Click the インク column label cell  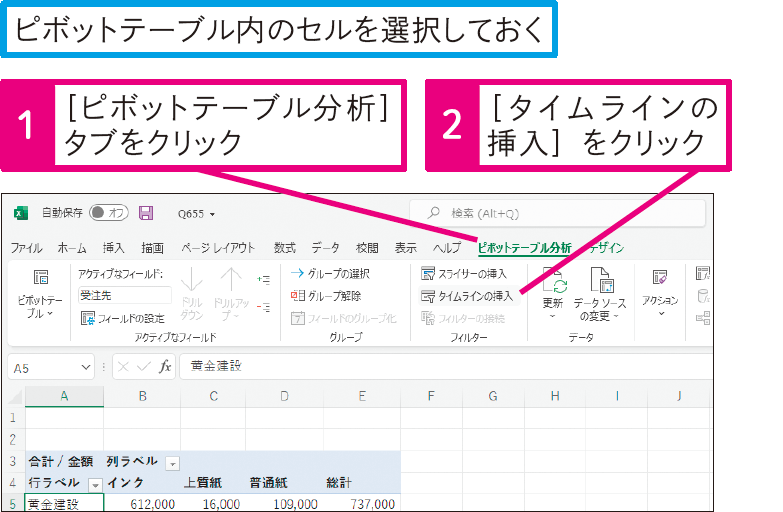(x=142, y=483)
